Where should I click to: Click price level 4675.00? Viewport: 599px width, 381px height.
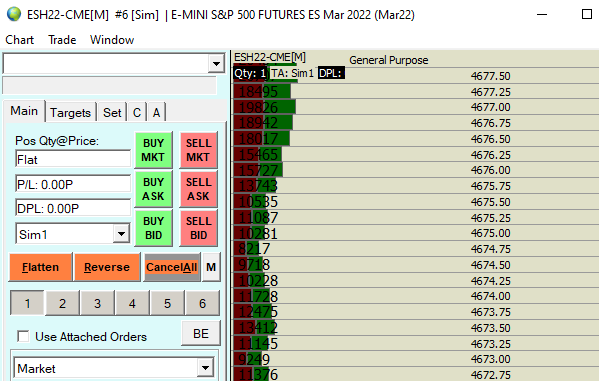[x=491, y=233]
